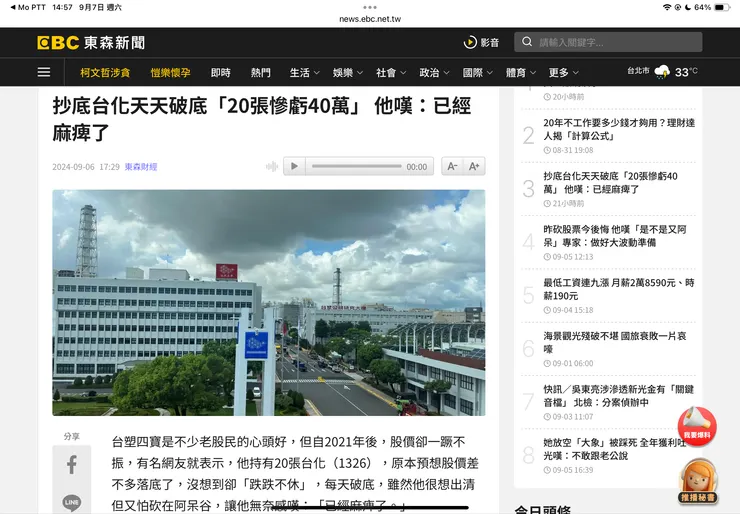This screenshot has height=514, width=740.
Task: Decrease font size with A- button
Action: click(452, 166)
